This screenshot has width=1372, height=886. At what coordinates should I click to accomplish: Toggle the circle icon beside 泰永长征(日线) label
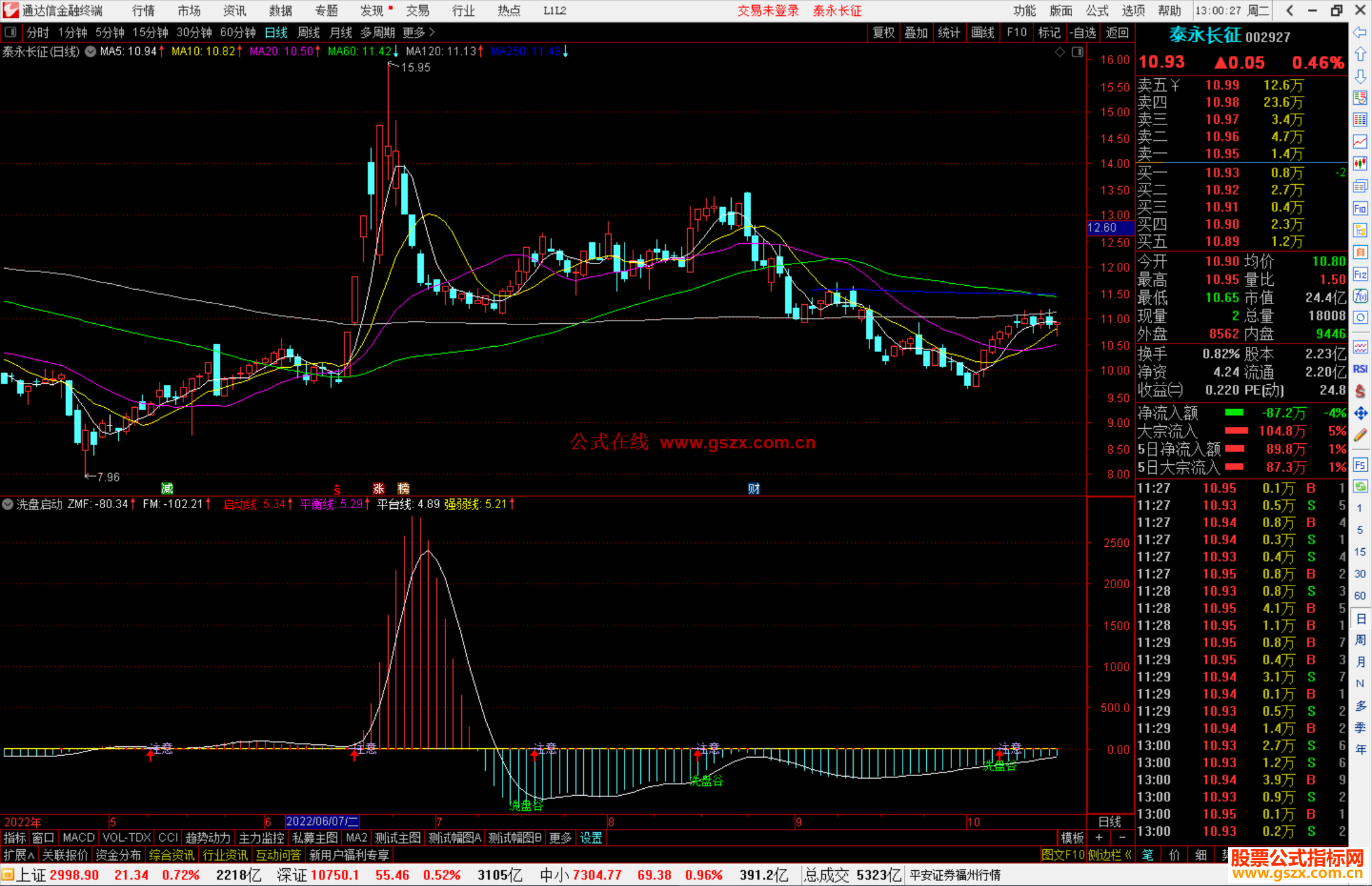coord(91,52)
